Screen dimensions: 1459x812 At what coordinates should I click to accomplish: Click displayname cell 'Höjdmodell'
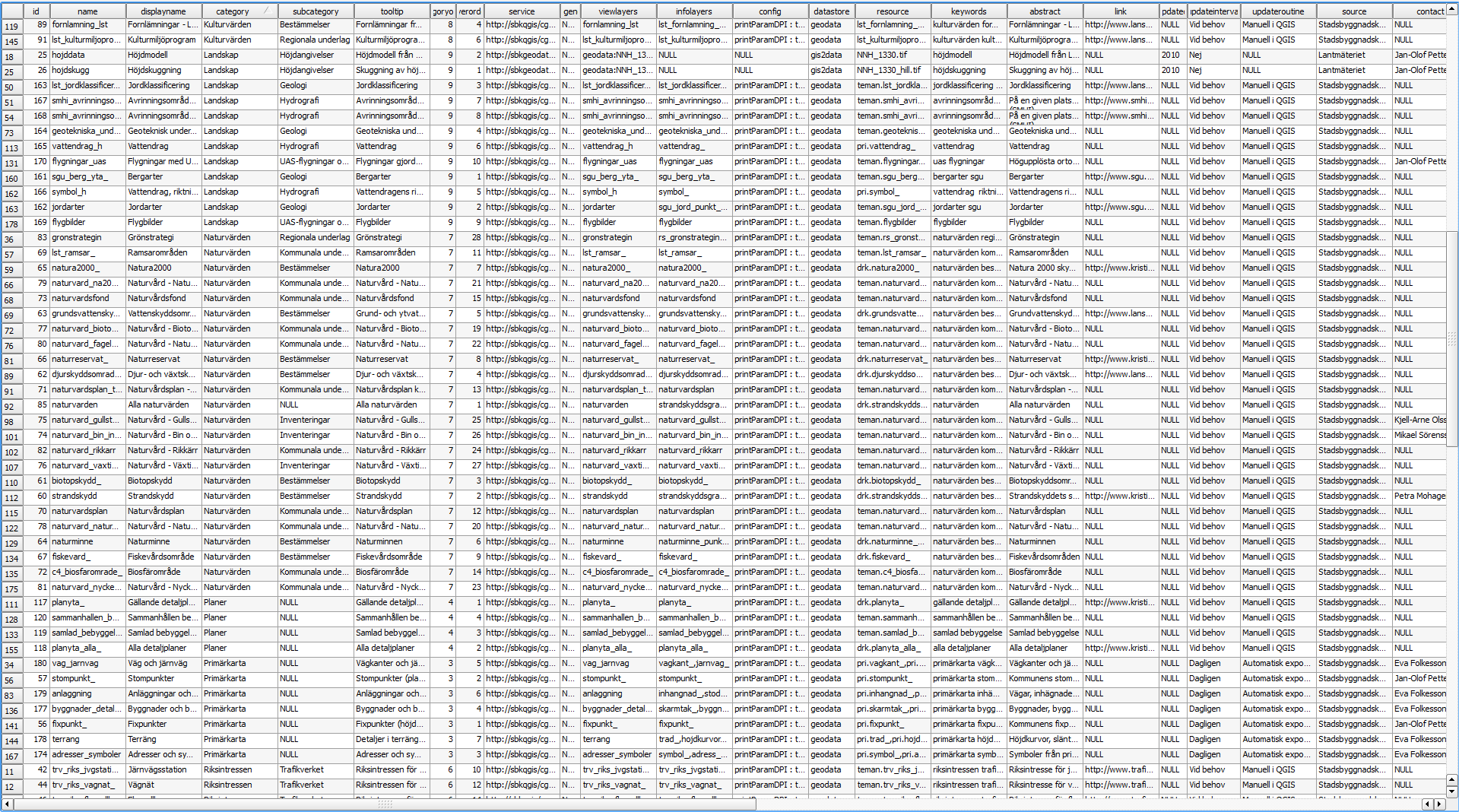(x=163, y=55)
